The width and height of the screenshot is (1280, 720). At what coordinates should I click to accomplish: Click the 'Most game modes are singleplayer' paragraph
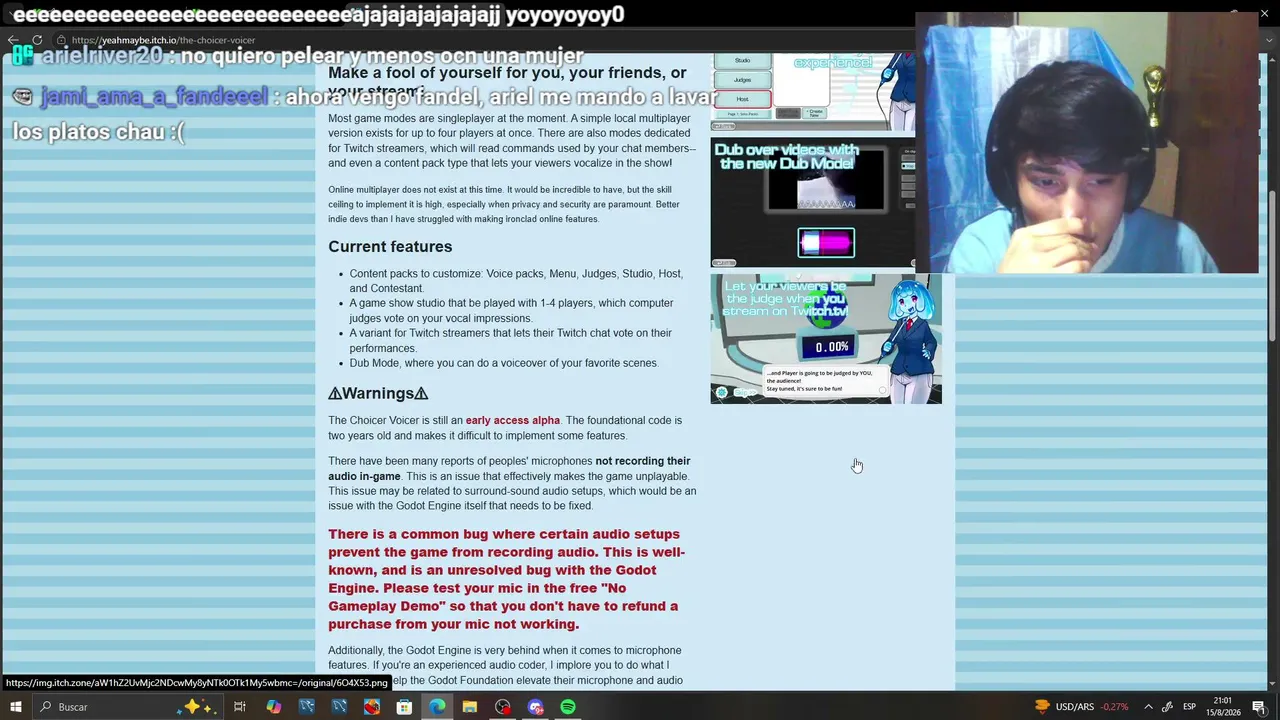512,141
